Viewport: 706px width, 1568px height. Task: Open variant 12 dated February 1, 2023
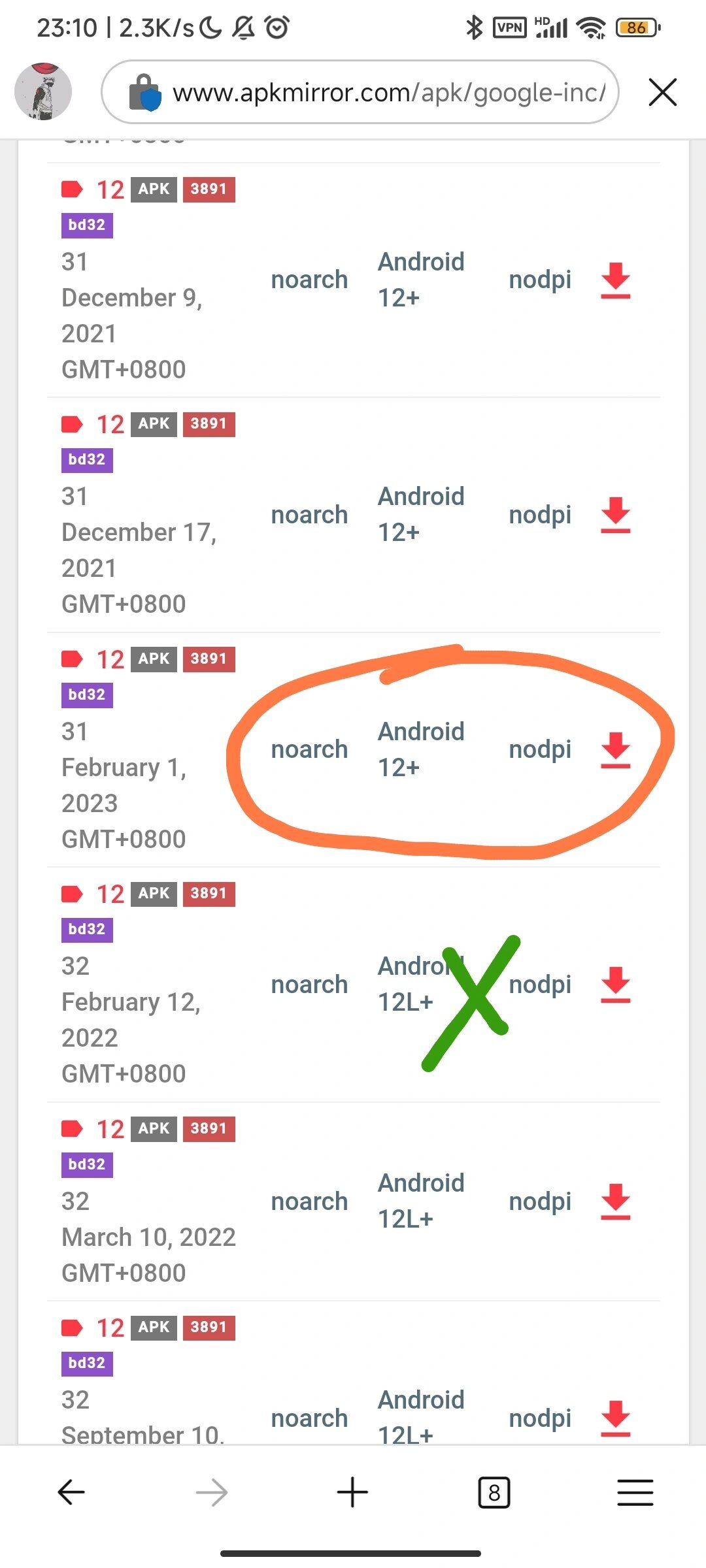click(x=110, y=659)
